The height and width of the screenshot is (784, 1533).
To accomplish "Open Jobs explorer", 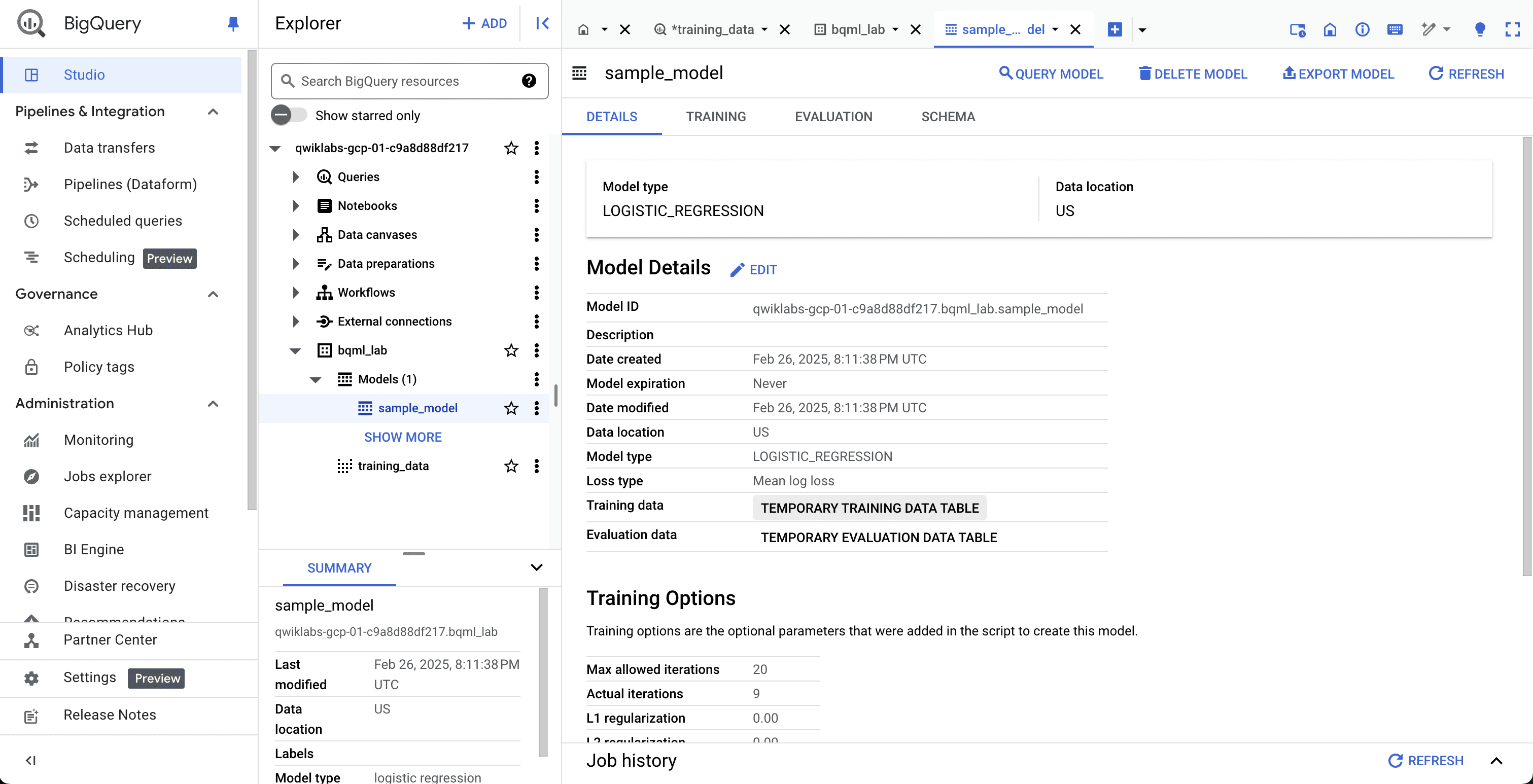I will click(x=107, y=477).
